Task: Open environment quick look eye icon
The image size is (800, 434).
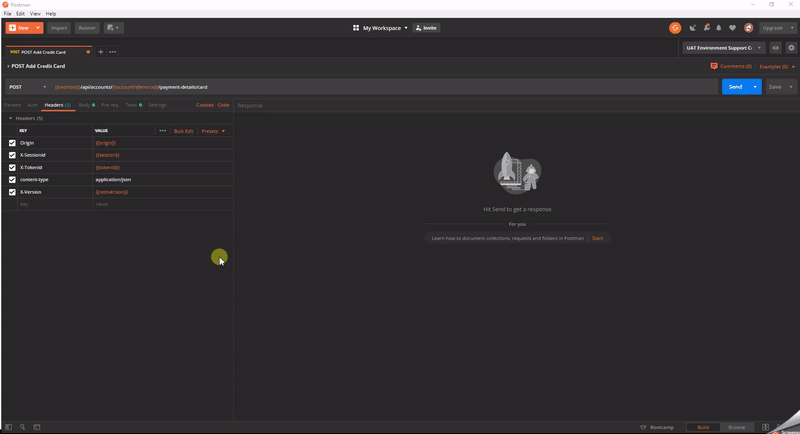Action: pos(775,47)
